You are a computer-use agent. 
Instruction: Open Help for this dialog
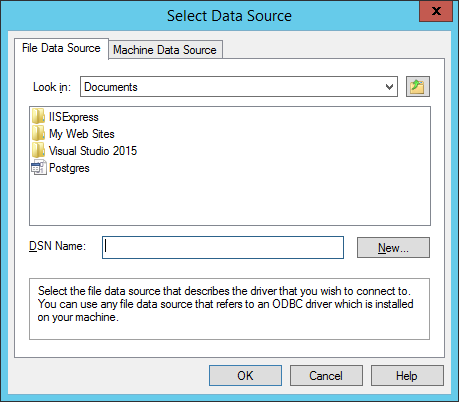coord(407,376)
